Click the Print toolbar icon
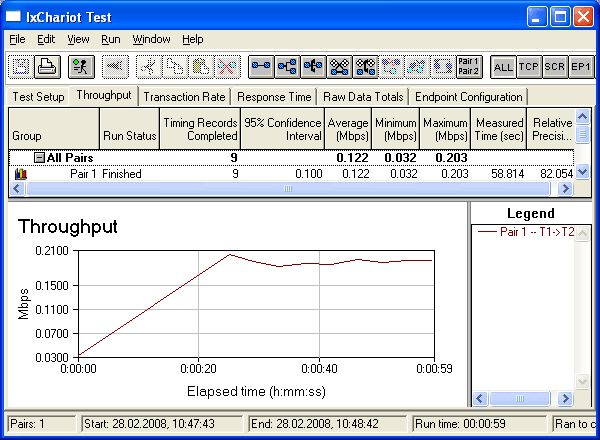600x440 pixels. pos(47,67)
